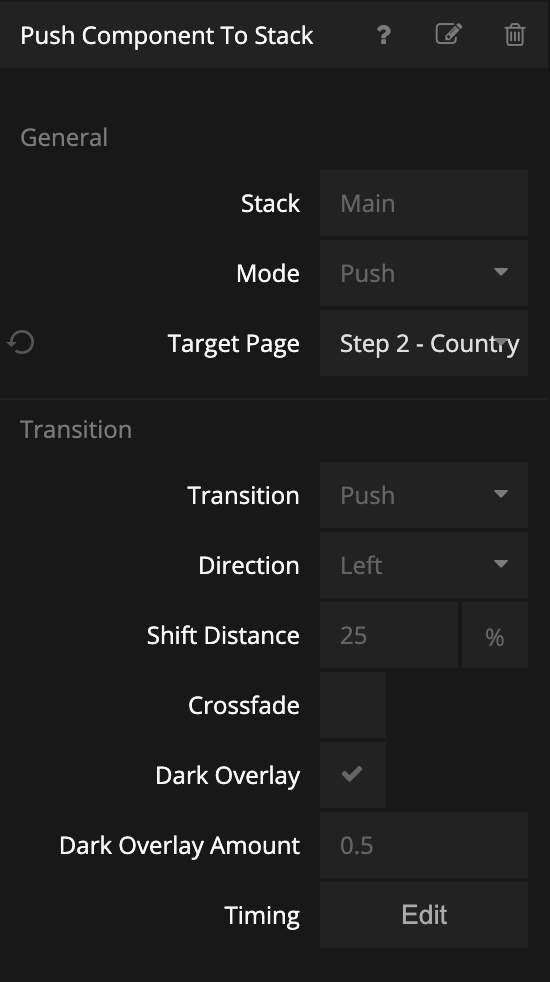Viewport: 550px width, 982px height.
Task: Delete node with trash icon
Action: [514, 34]
